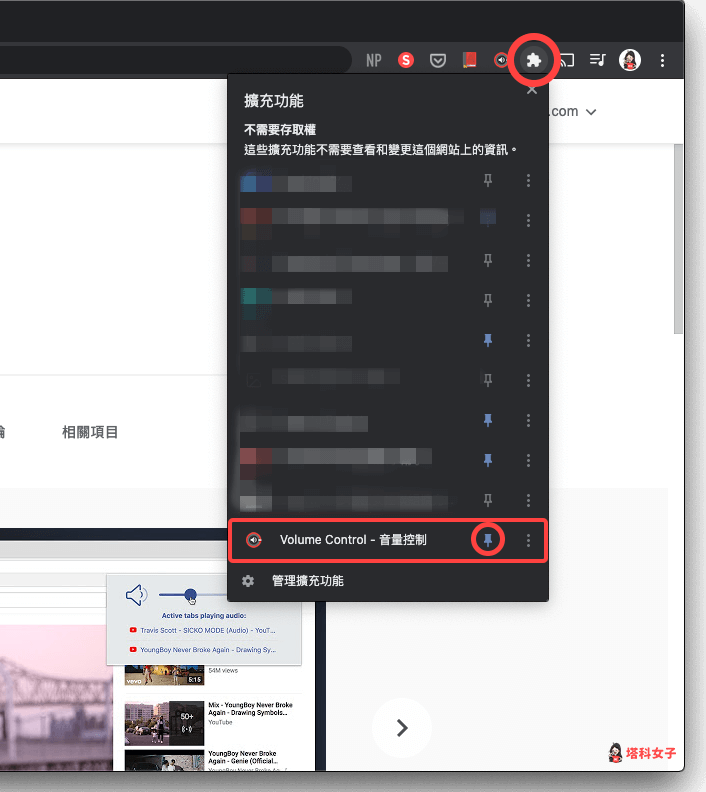Click the page's vertical scrollbar
The image size is (706, 792).
[678, 239]
